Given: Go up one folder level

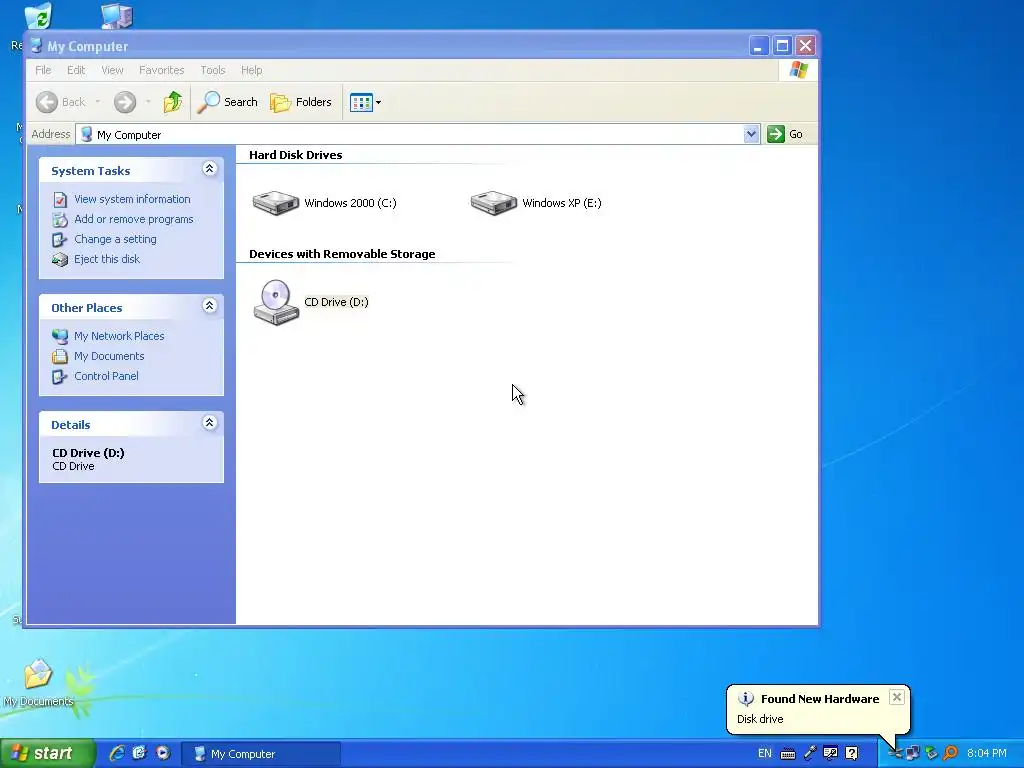Looking at the screenshot, I should (173, 102).
